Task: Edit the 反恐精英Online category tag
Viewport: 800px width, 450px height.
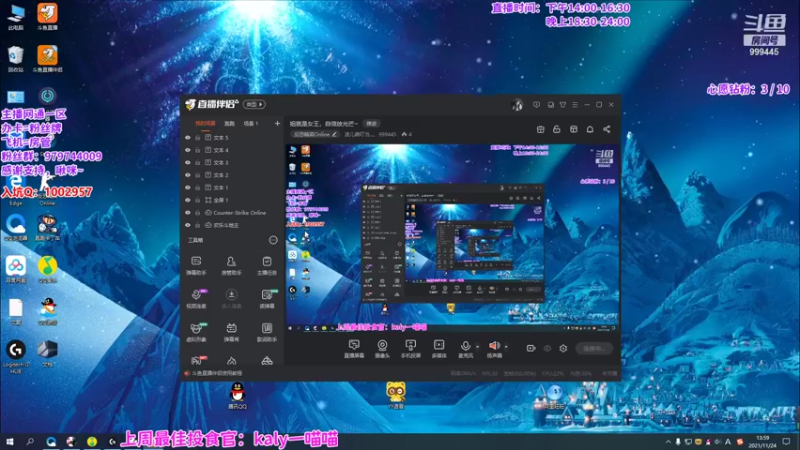Action: point(315,134)
